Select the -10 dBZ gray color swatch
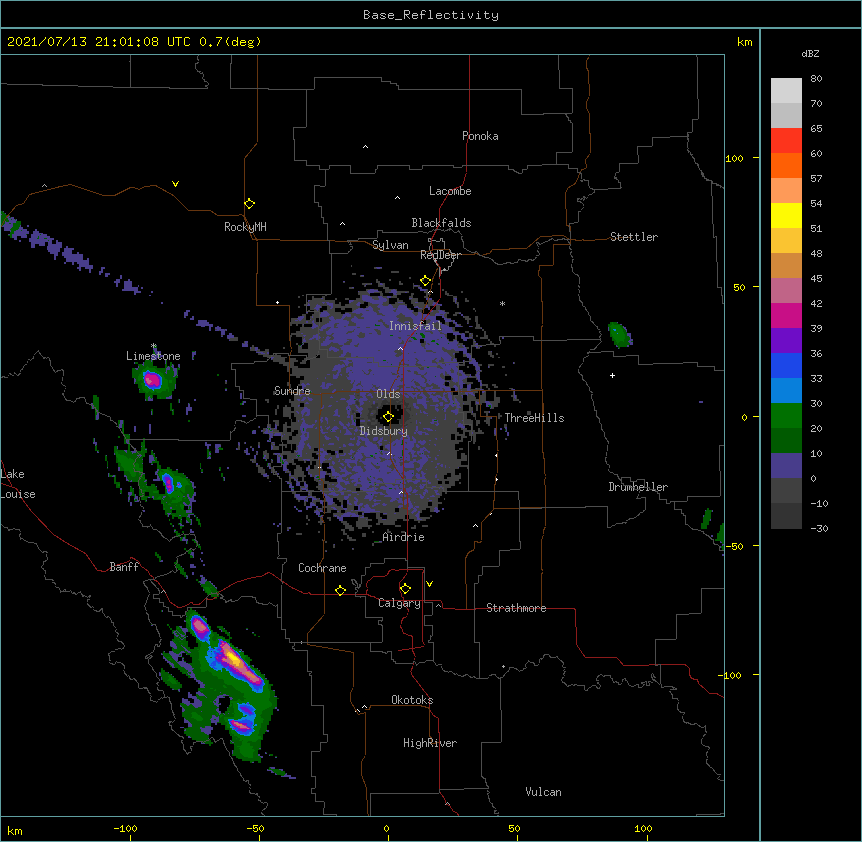The height and width of the screenshot is (842, 862). tap(786, 516)
